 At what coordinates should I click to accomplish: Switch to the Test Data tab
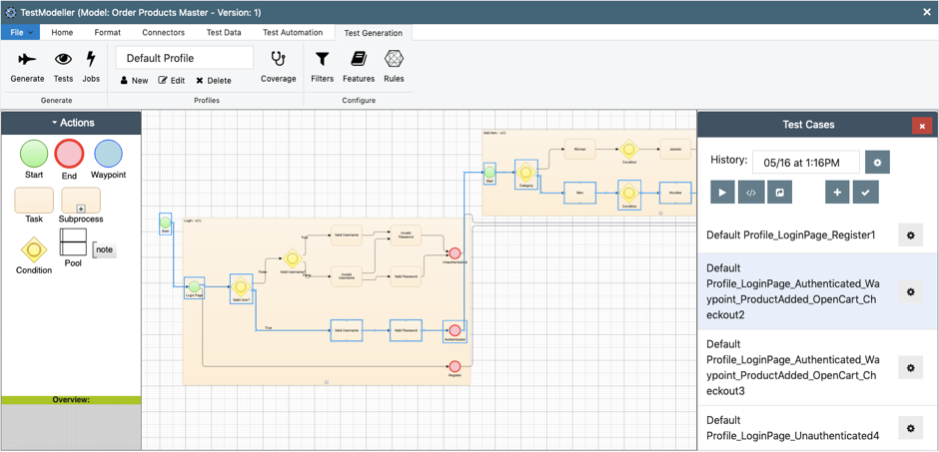point(224,32)
